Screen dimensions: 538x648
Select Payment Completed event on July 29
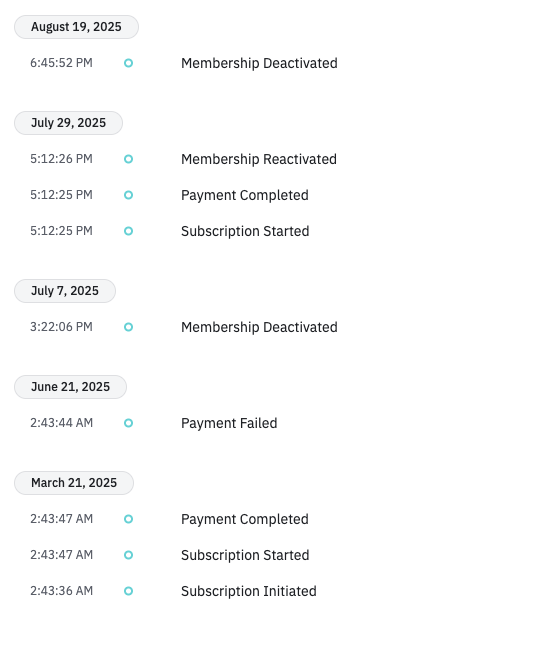tap(245, 195)
